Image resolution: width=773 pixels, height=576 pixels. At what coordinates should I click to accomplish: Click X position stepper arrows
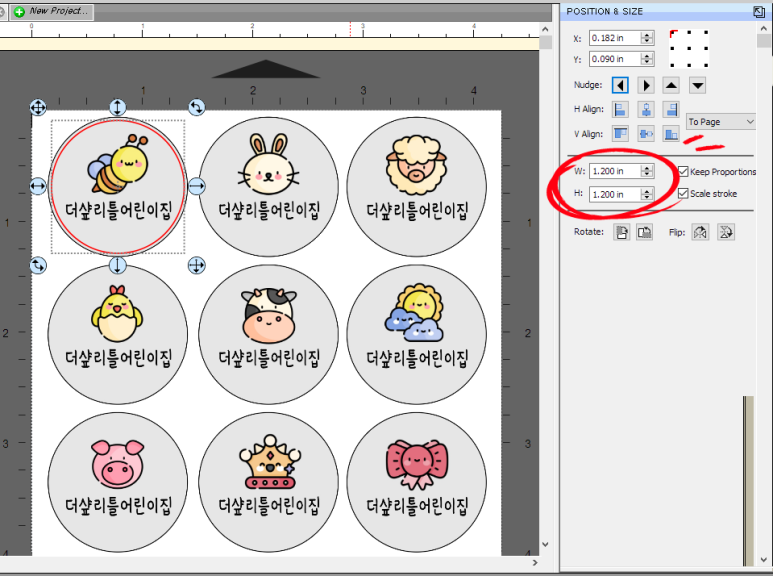pyautogui.click(x=647, y=38)
